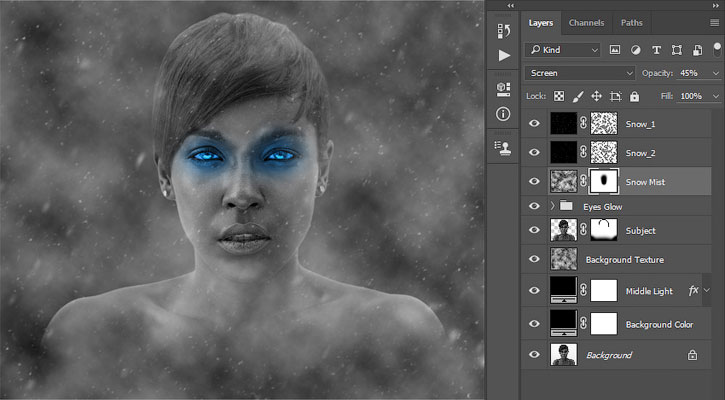
Task: Click link icon on Snow_1 layer mask
Action: point(584,123)
